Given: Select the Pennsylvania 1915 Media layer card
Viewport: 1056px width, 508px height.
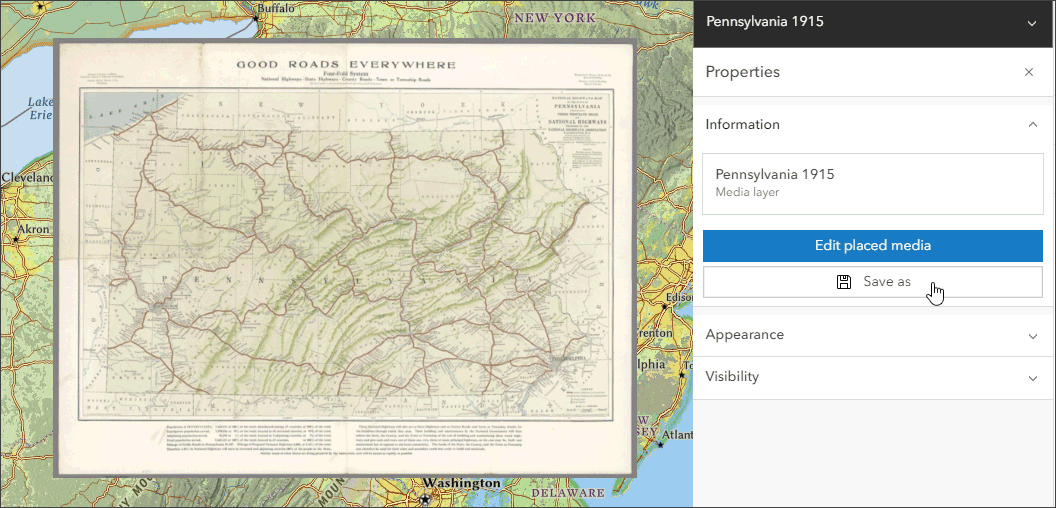Looking at the screenshot, I should 873,184.
